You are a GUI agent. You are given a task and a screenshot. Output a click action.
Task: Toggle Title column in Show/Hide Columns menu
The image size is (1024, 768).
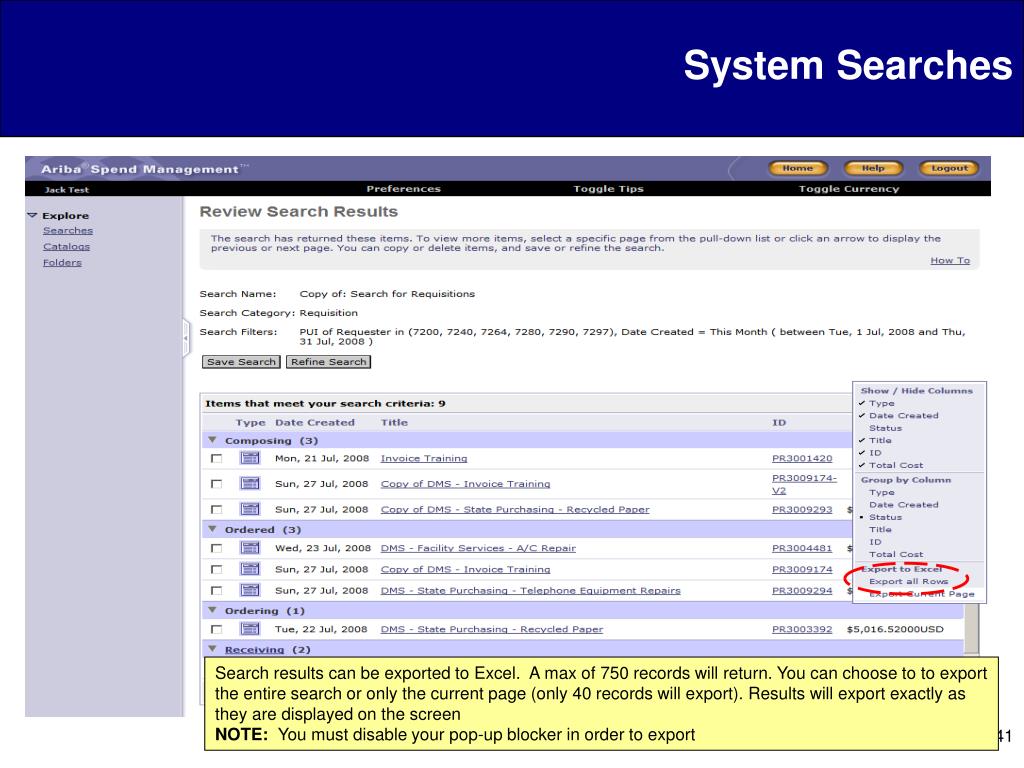(x=880, y=440)
